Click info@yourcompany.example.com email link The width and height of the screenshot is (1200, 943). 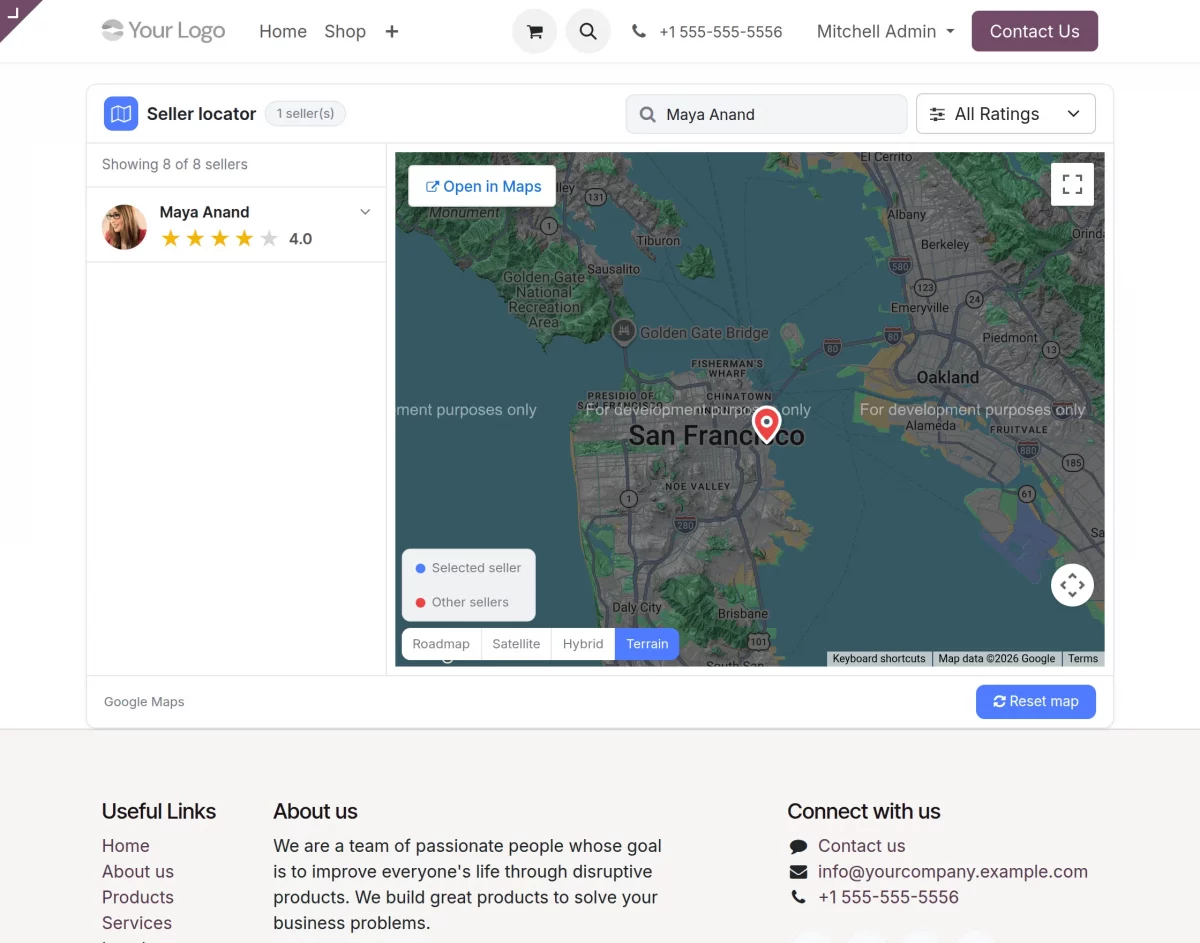[x=953, y=872]
